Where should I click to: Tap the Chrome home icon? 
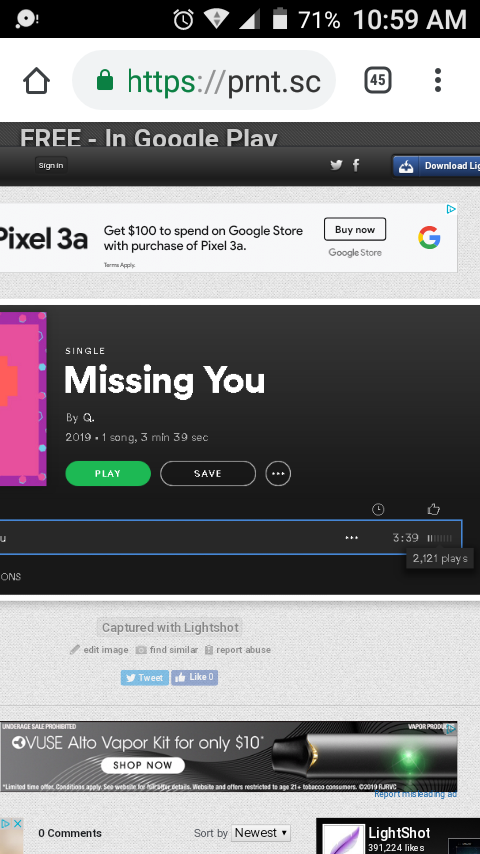(x=37, y=81)
